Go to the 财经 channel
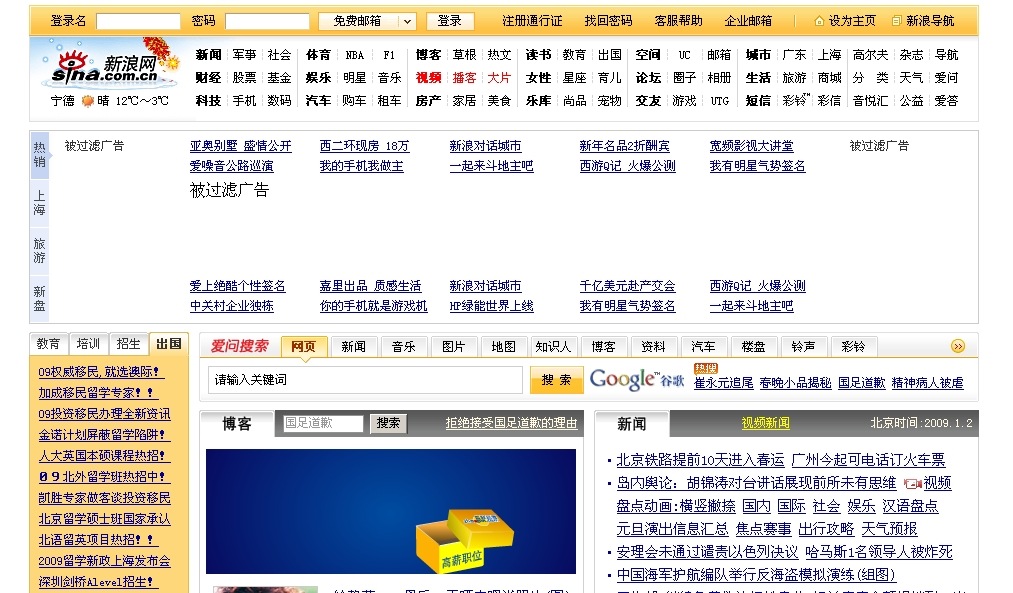 coord(208,78)
